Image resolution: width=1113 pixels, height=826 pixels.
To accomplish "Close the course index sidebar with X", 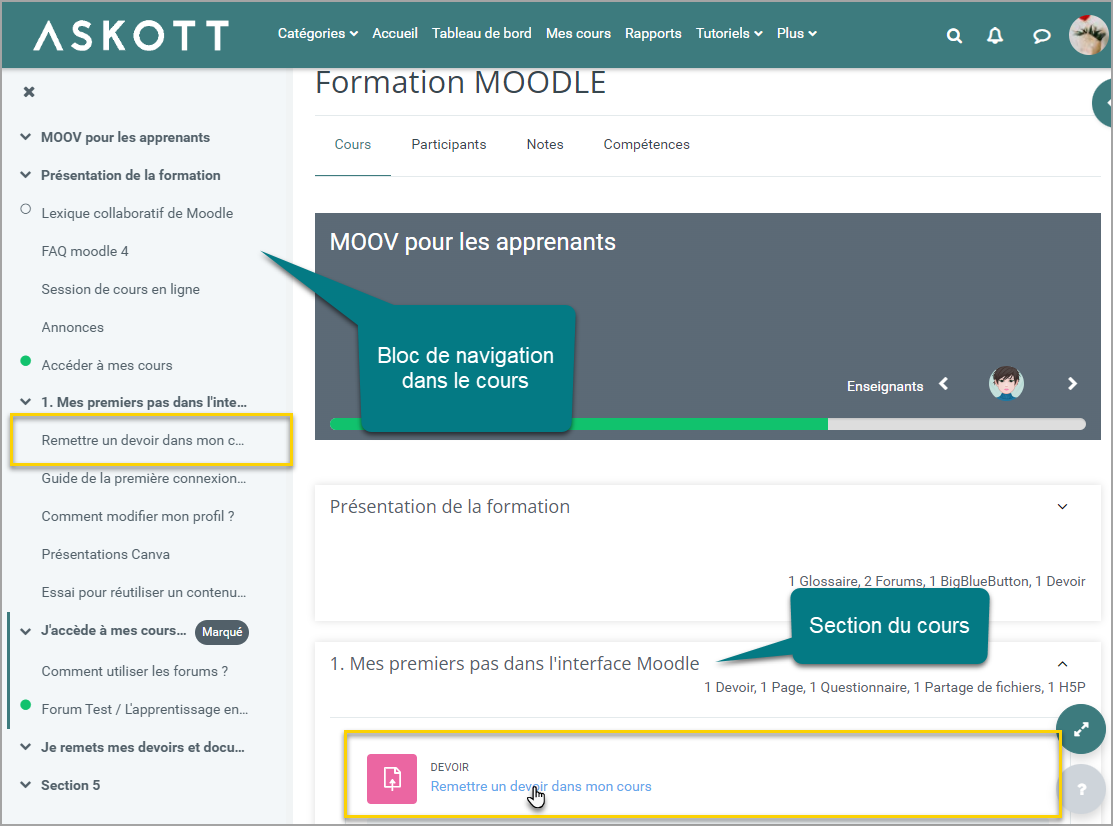I will click(x=29, y=92).
